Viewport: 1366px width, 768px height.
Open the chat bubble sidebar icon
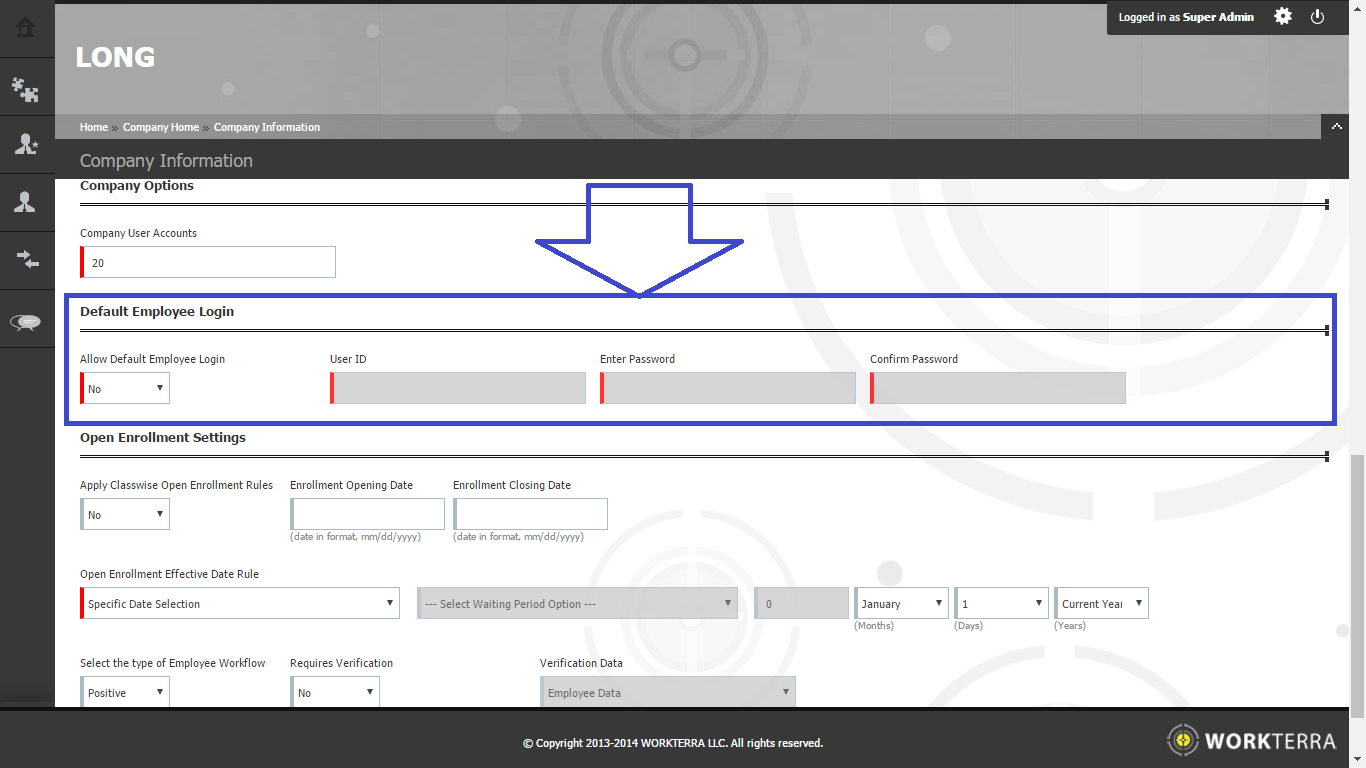25,322
